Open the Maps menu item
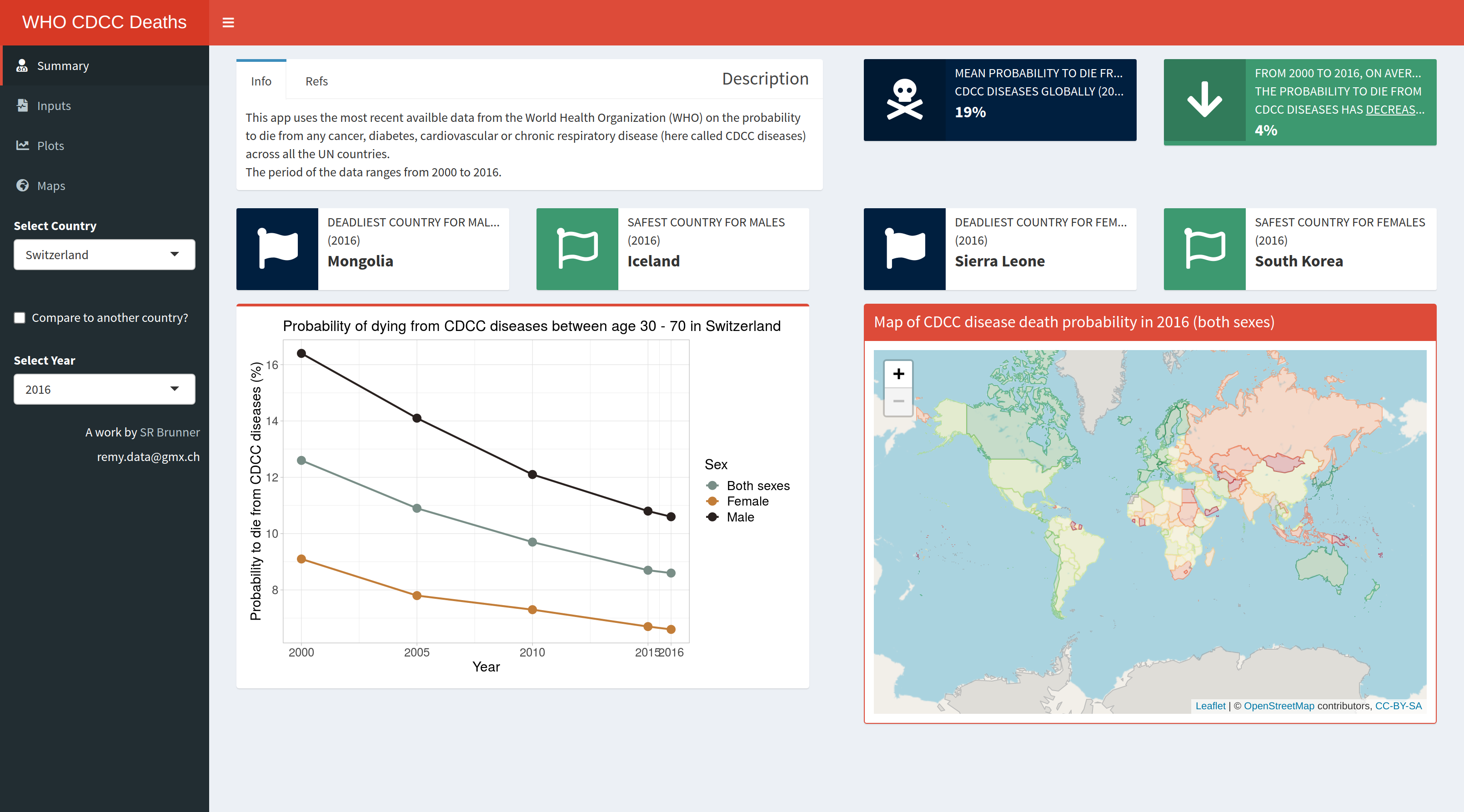This screenshot has width=1464, height=812. (105, 185)
